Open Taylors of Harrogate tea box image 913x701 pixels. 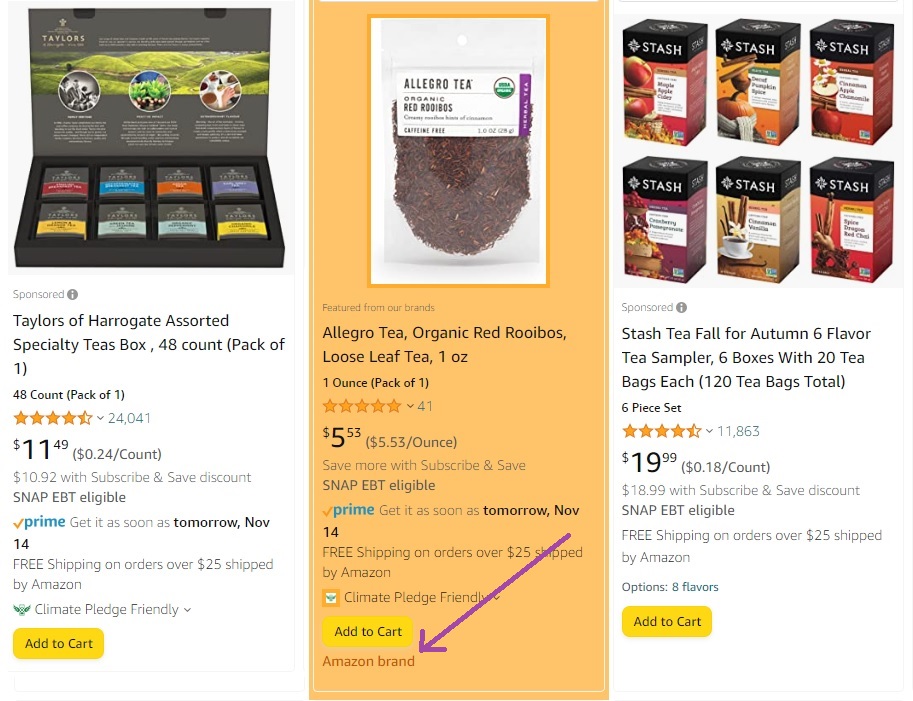point(151,137)
